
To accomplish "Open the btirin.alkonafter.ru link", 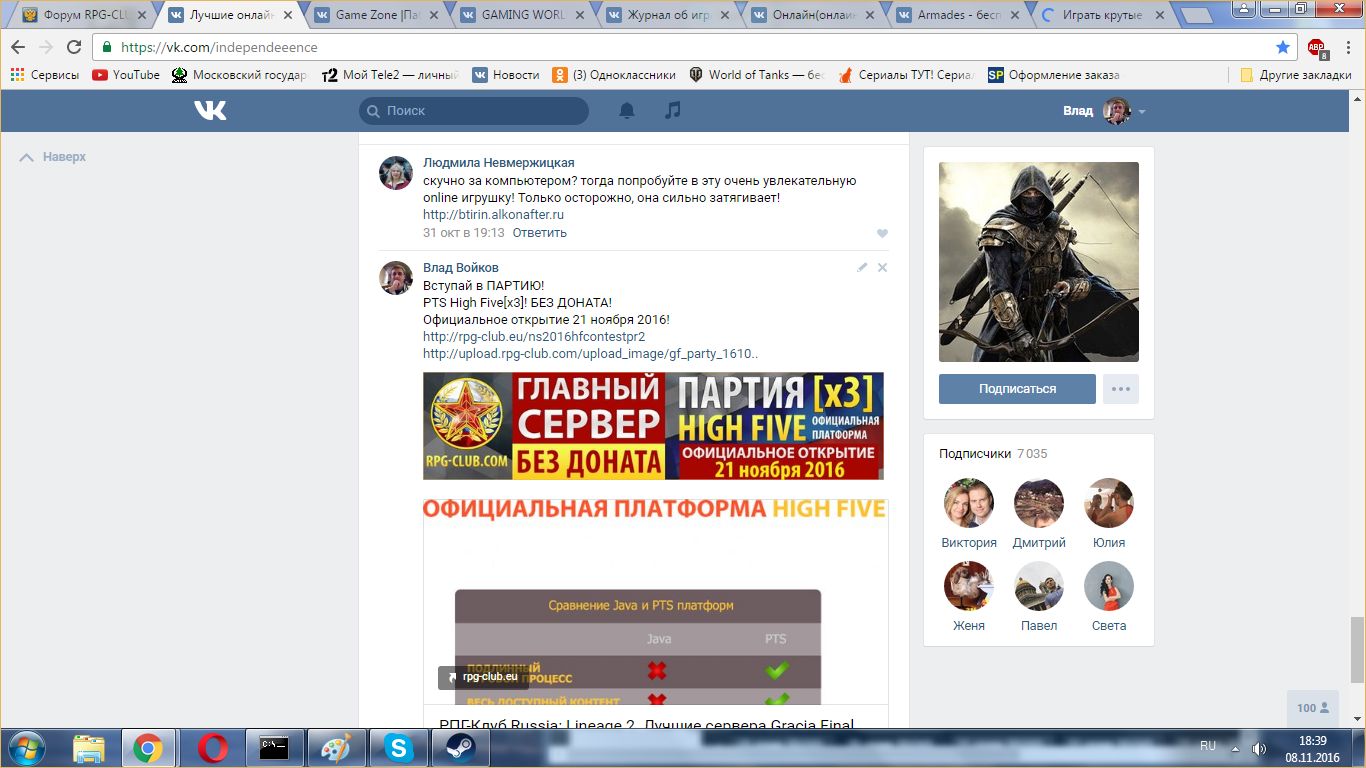I will (493, 215).
